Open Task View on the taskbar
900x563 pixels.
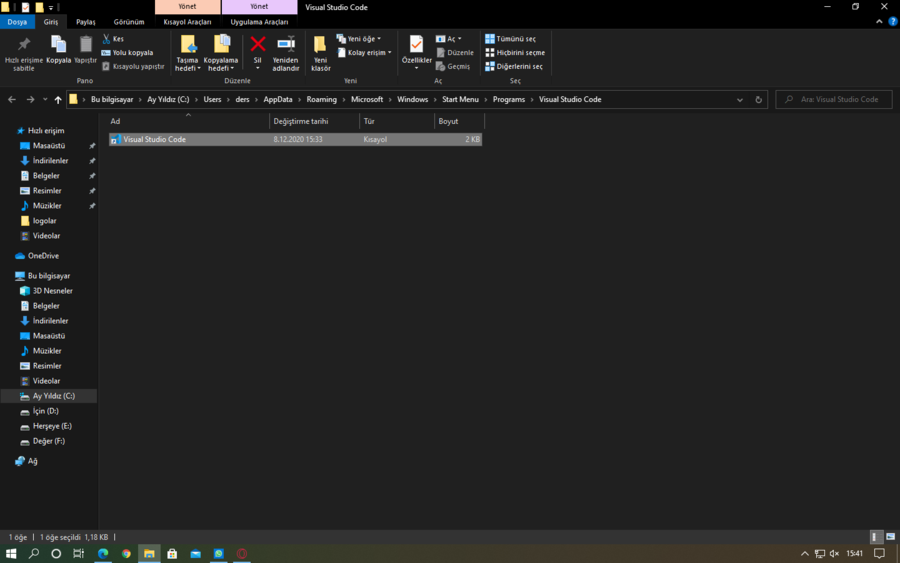point(79,553)
